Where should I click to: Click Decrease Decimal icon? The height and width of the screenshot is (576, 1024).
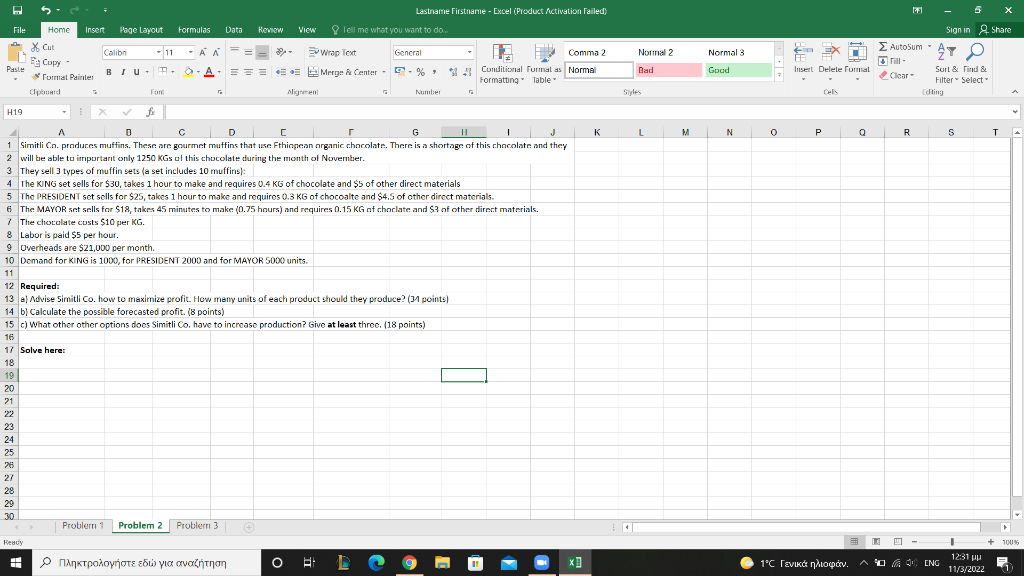coord(467,72)
